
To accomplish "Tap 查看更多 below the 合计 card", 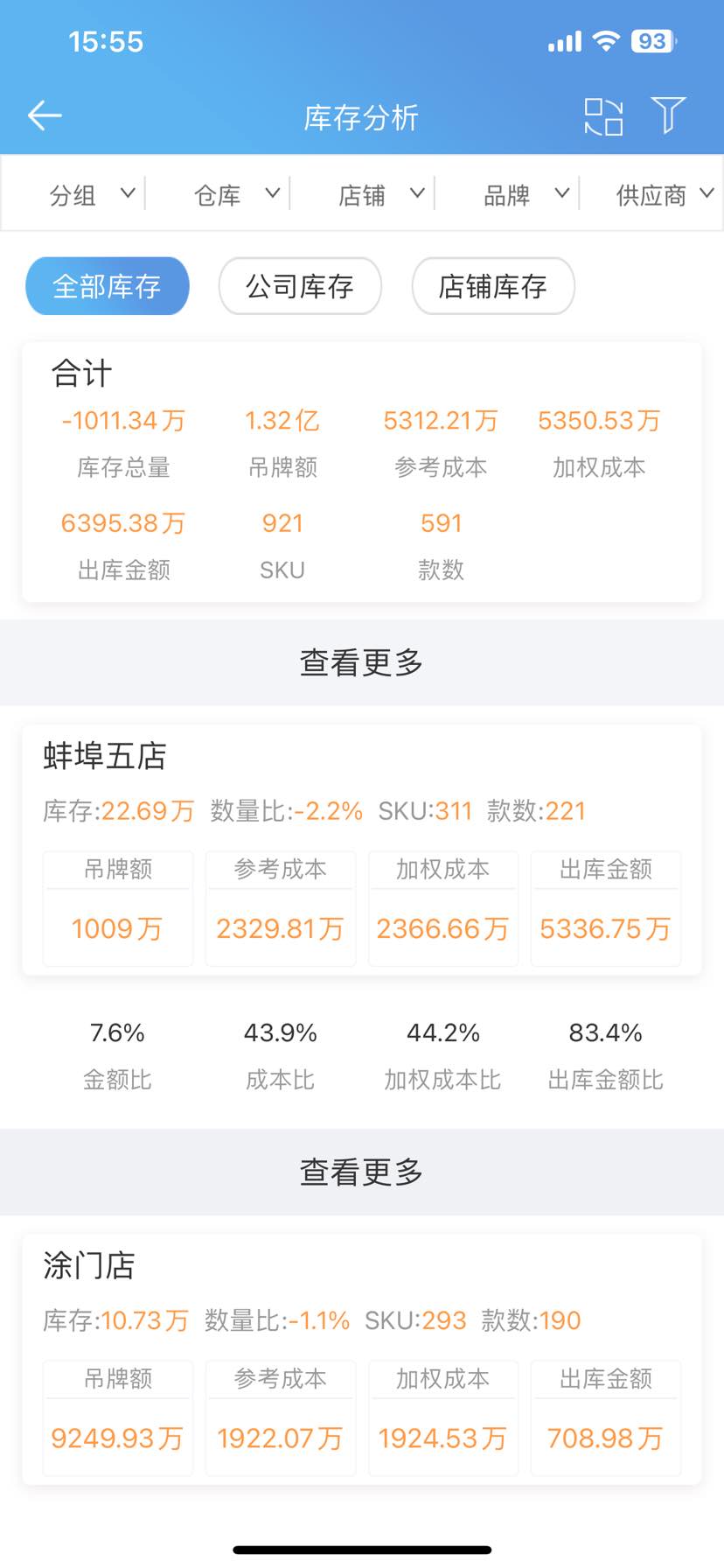I will [361, 662].
